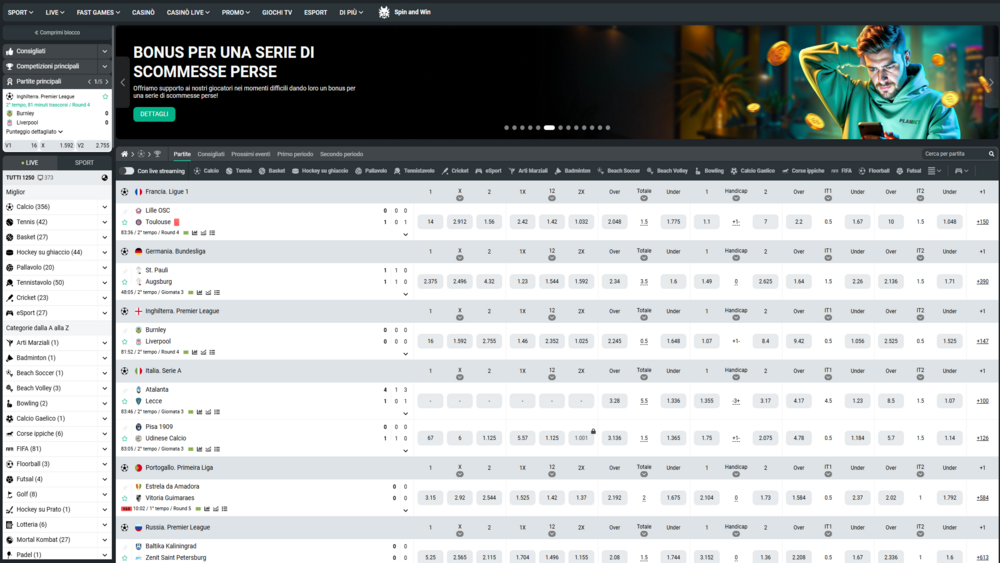Screen dimensions: 1000x563
Task: Star the Burnley vs Liverpool match row
Action: pyautogui.click(x=125, y=342)
